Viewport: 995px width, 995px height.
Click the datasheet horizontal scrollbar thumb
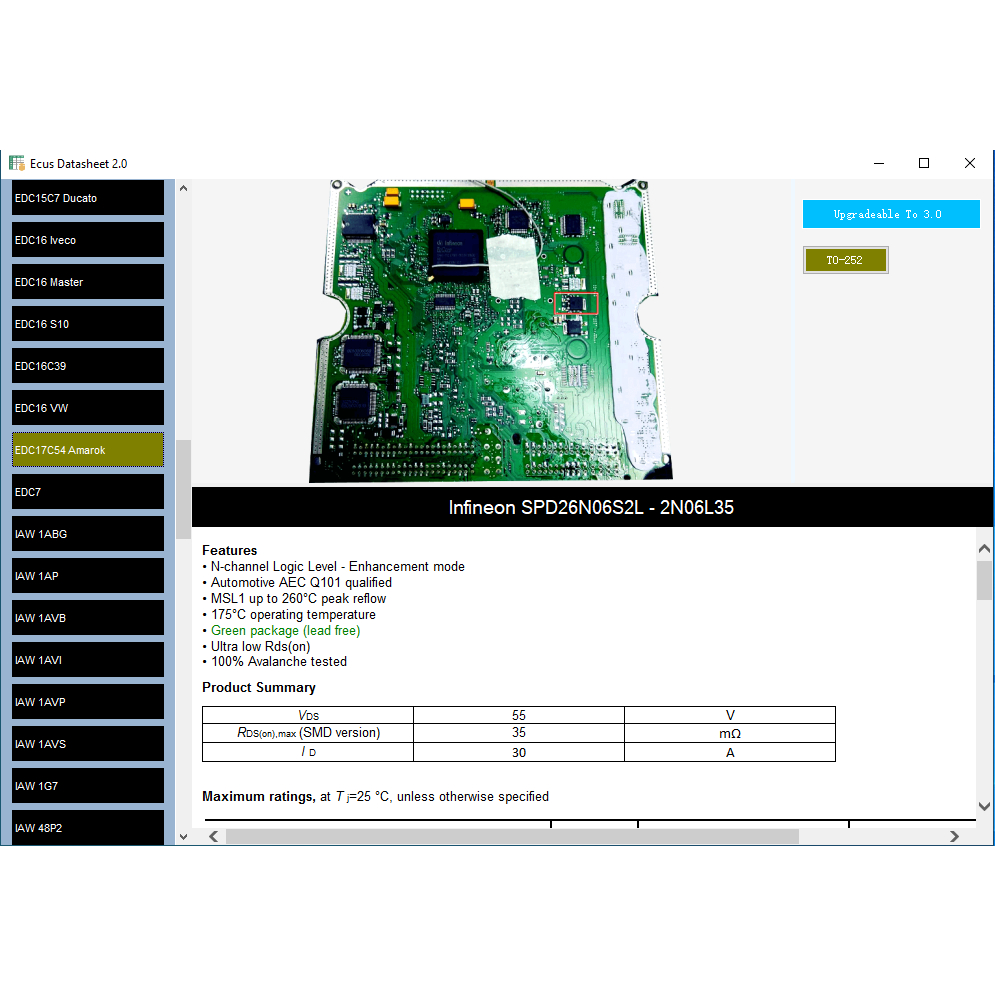[511, 836]
